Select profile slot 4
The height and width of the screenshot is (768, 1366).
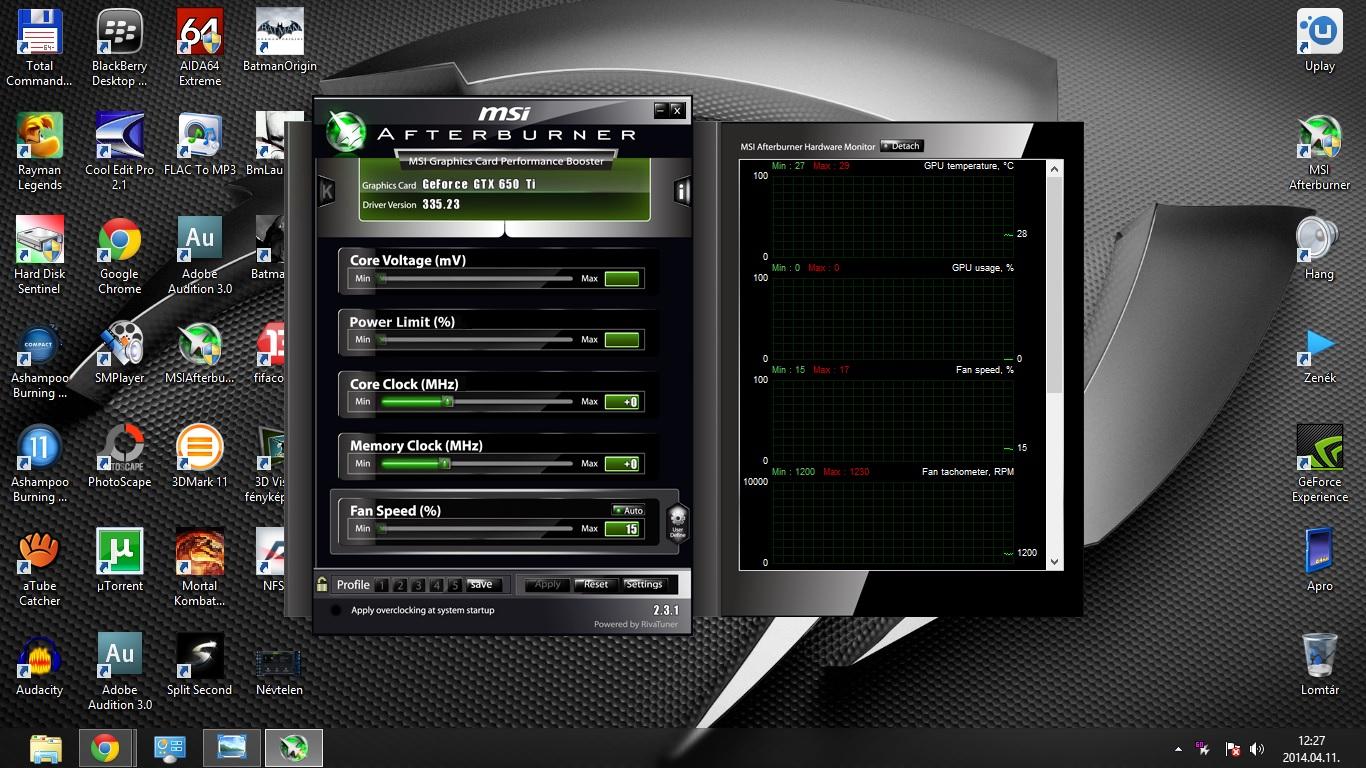point(437,585)
